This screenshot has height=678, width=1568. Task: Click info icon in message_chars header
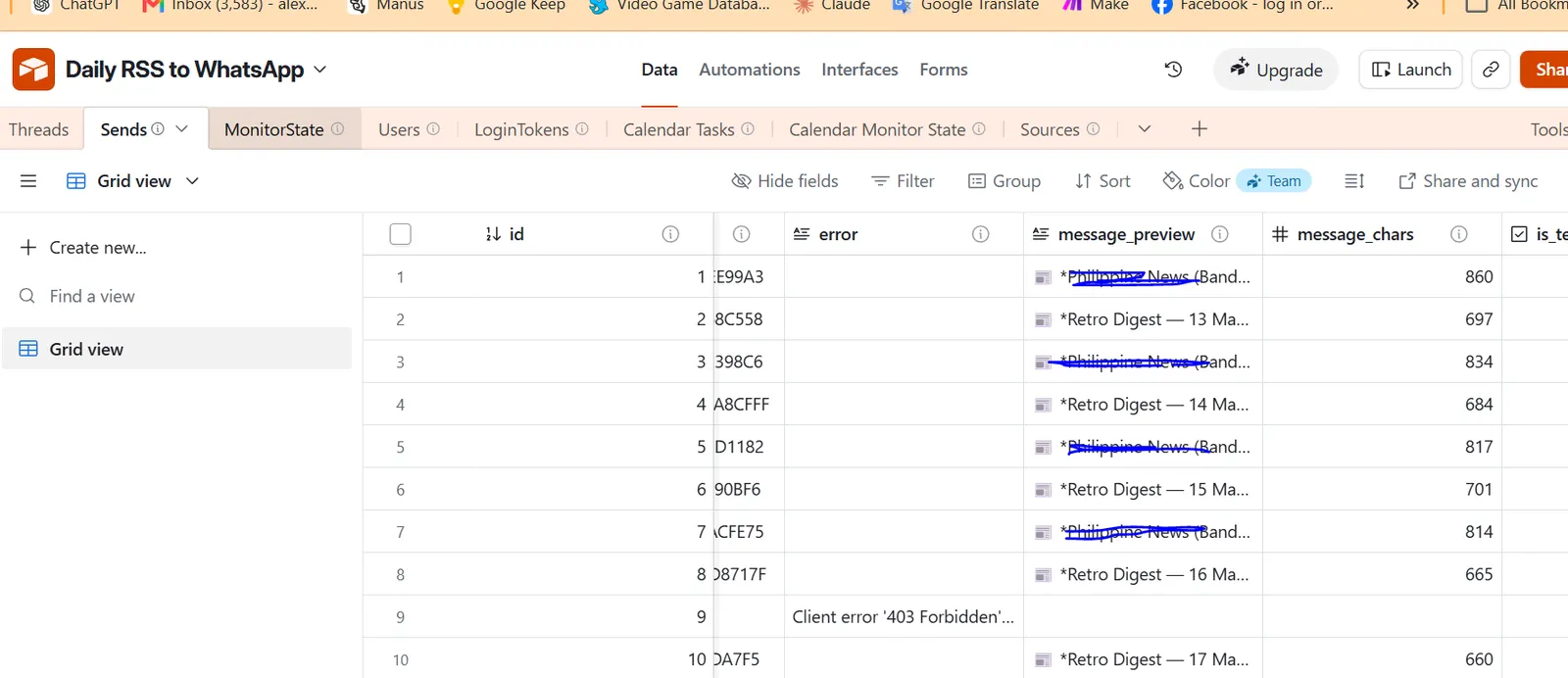(1459, 234)
